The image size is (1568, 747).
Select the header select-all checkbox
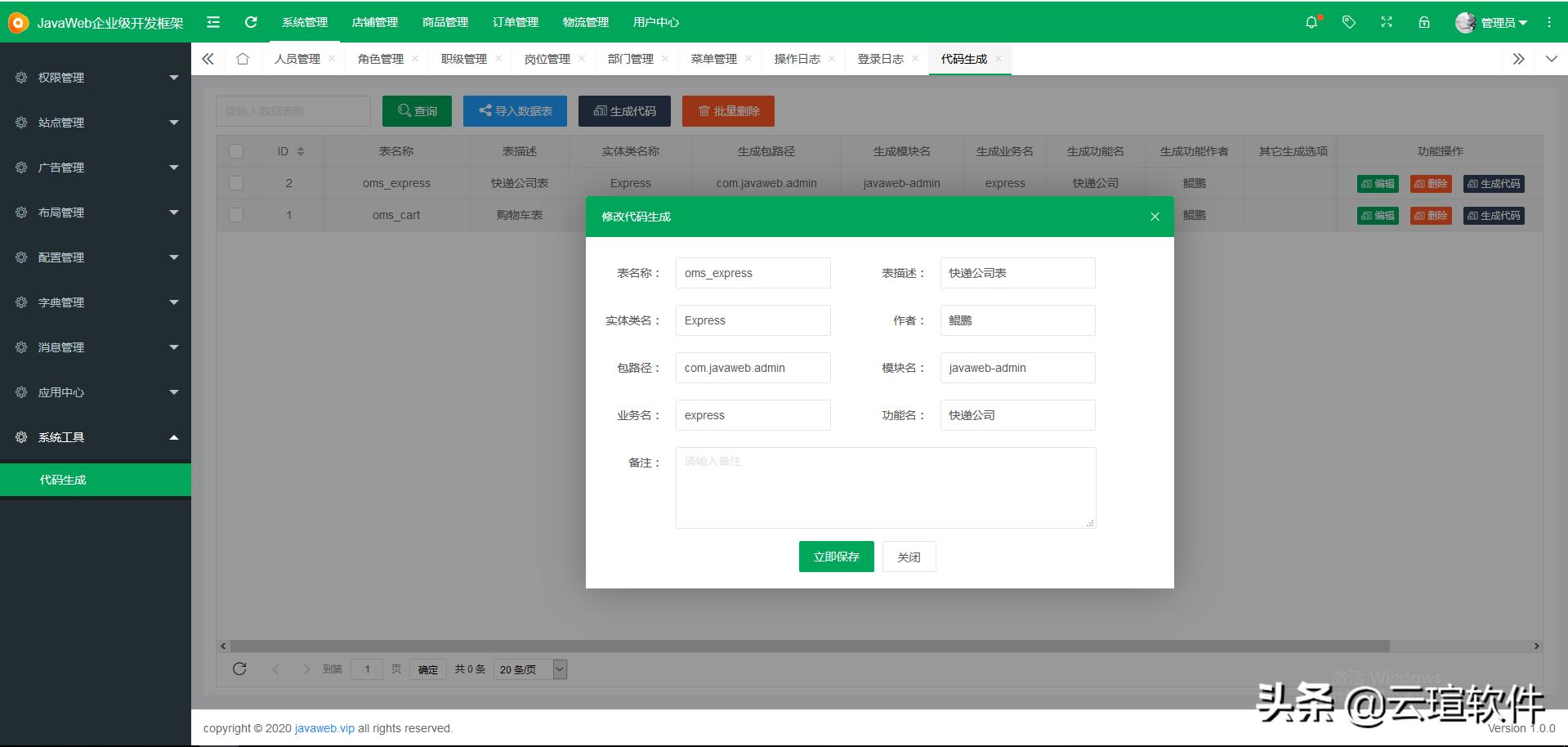coord(236,151)
